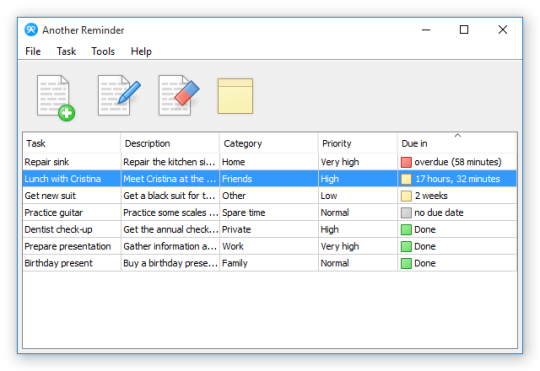
Task: Click yellow square beside 2 weeks
Action: [x=406, y=196]
